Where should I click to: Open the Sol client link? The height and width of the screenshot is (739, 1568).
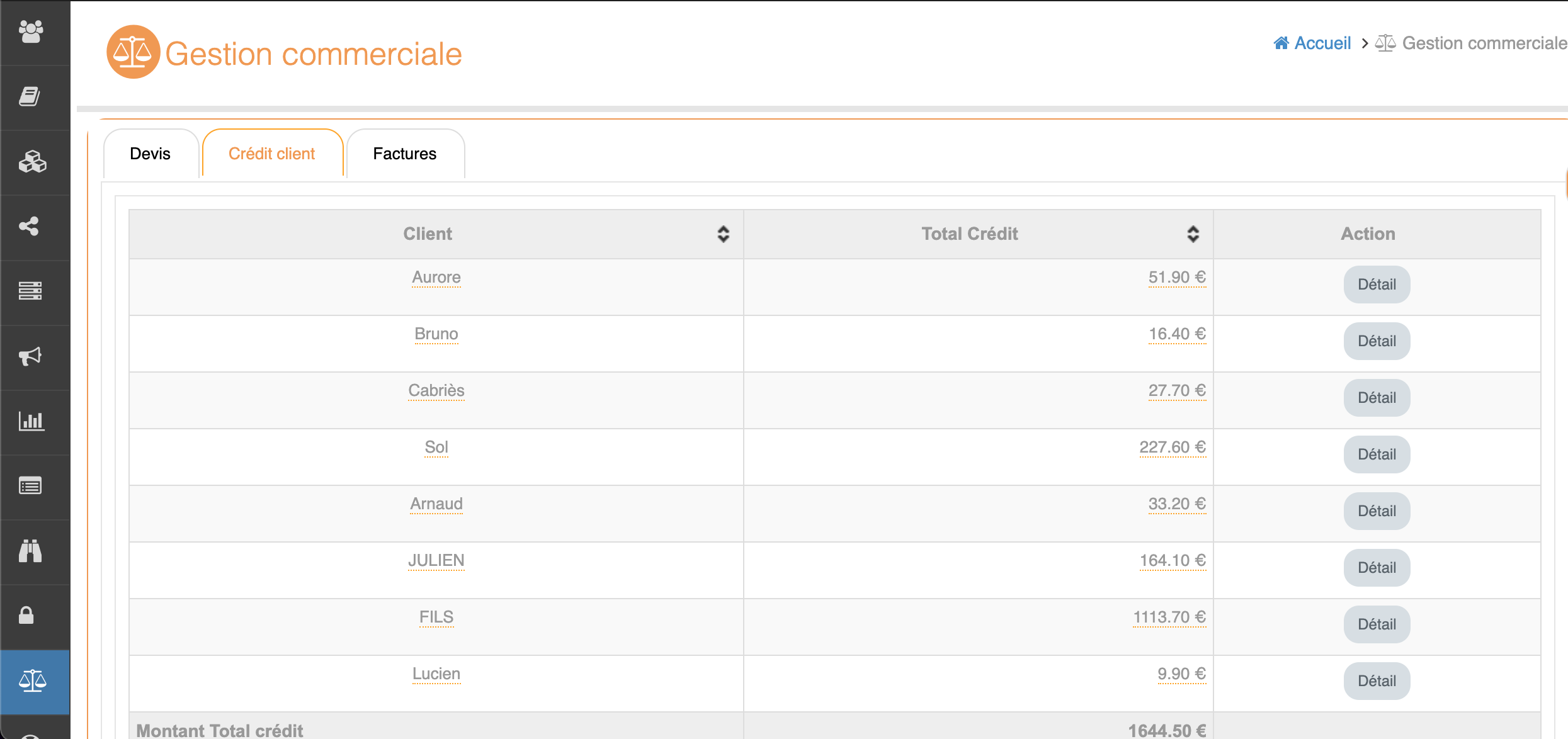[436, 448]
